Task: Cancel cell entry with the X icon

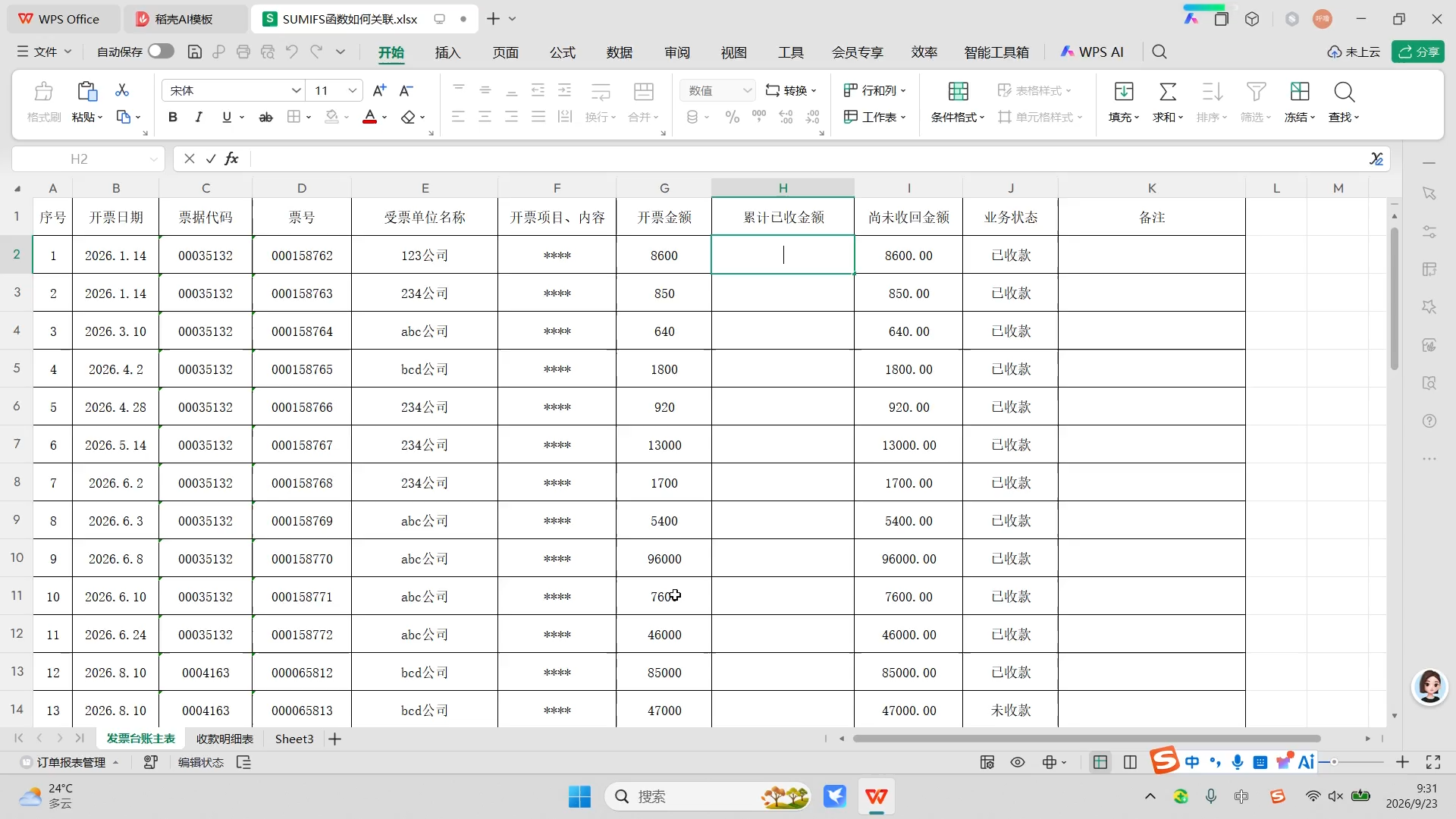Action: [190, 158]
